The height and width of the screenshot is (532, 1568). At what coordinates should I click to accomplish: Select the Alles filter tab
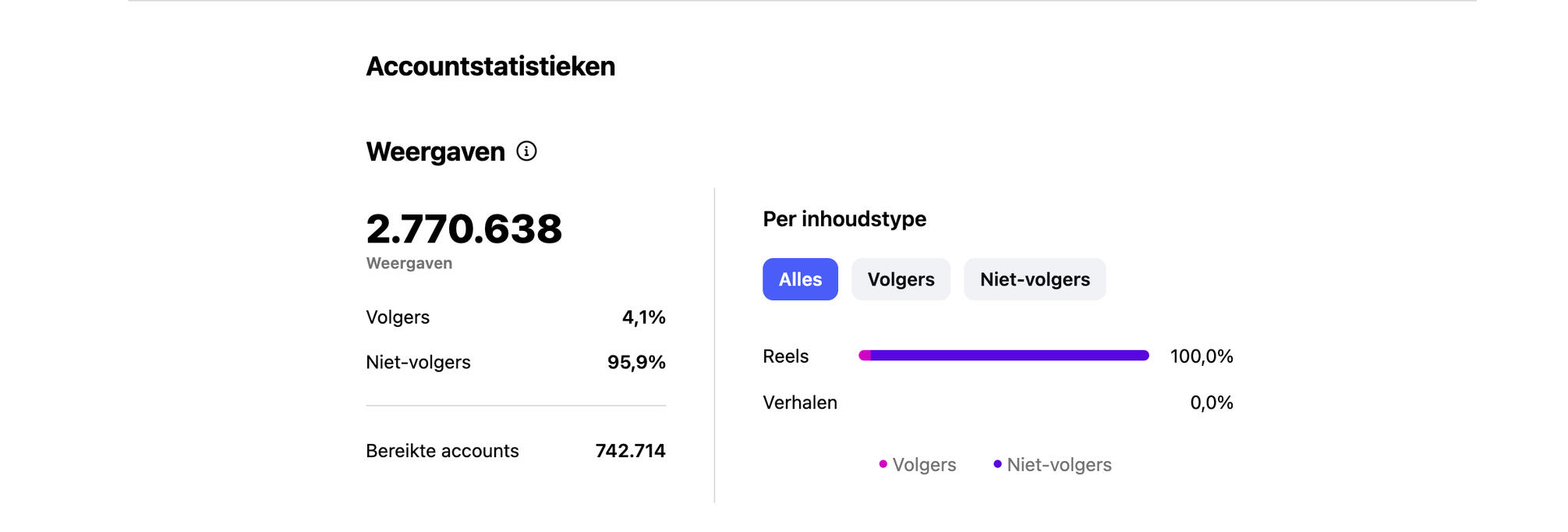click(x=800, y=279)
